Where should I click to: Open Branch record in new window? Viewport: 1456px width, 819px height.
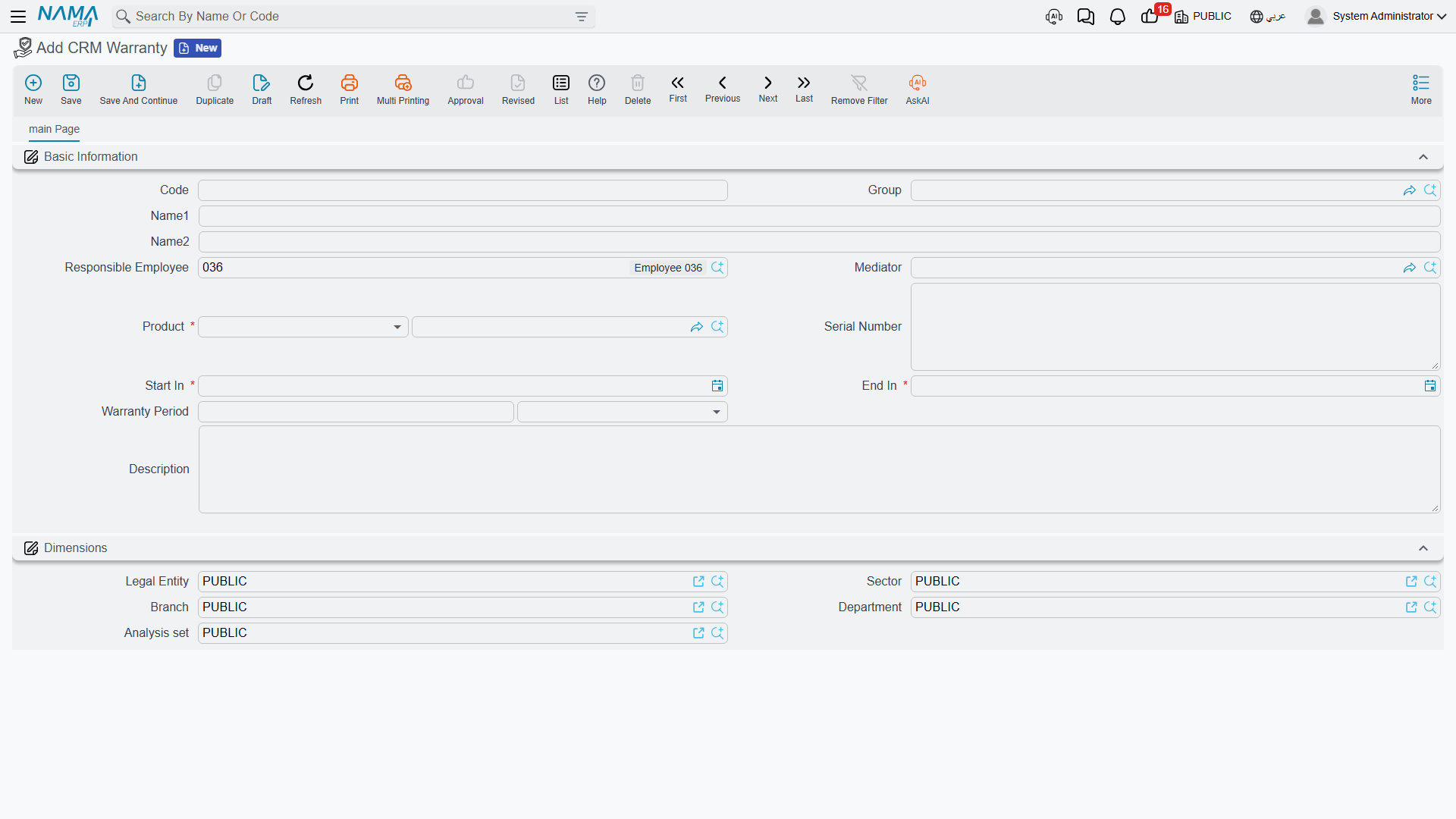point(698,607)
